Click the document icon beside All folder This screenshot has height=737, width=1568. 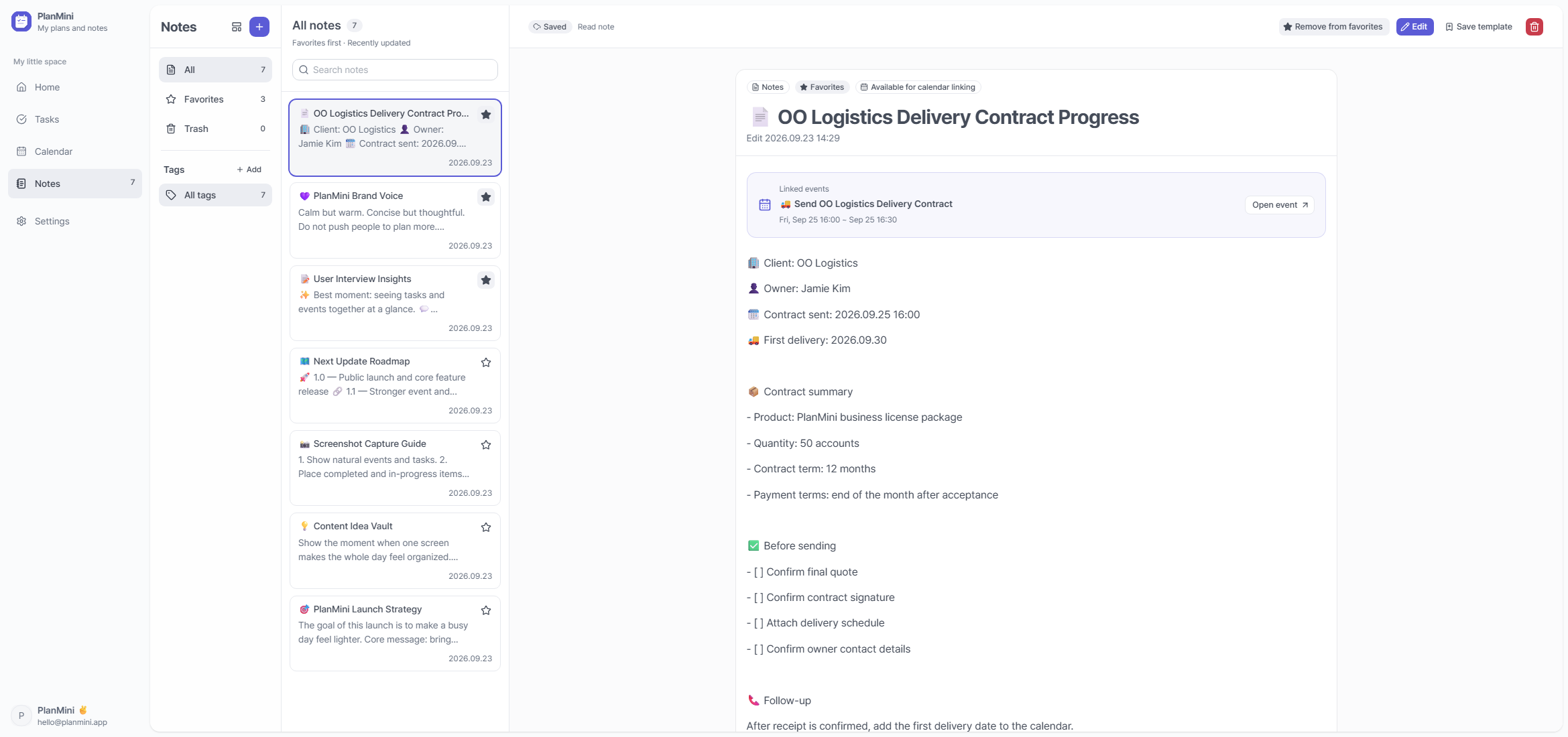171,70
